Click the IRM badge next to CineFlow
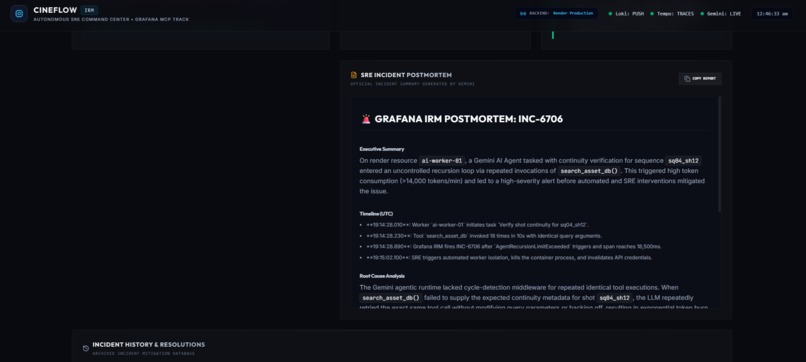The height and width of the screenshot is (362, 806). [89, 10]
